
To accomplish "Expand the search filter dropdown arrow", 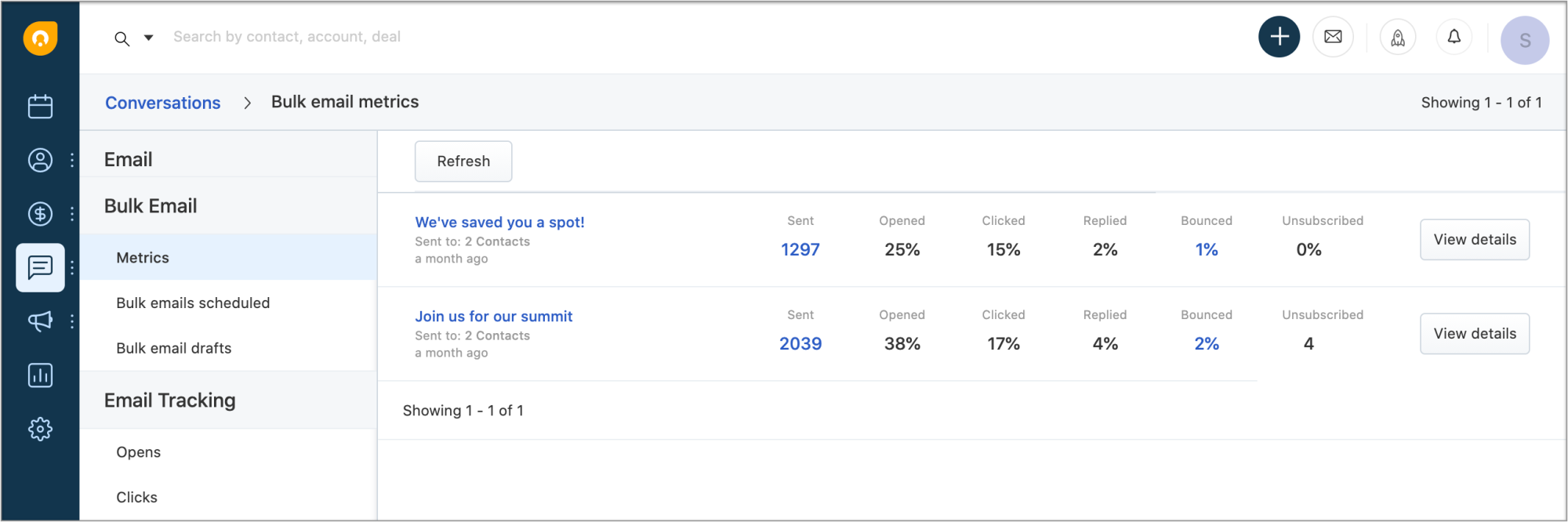I will pos(148,38).
